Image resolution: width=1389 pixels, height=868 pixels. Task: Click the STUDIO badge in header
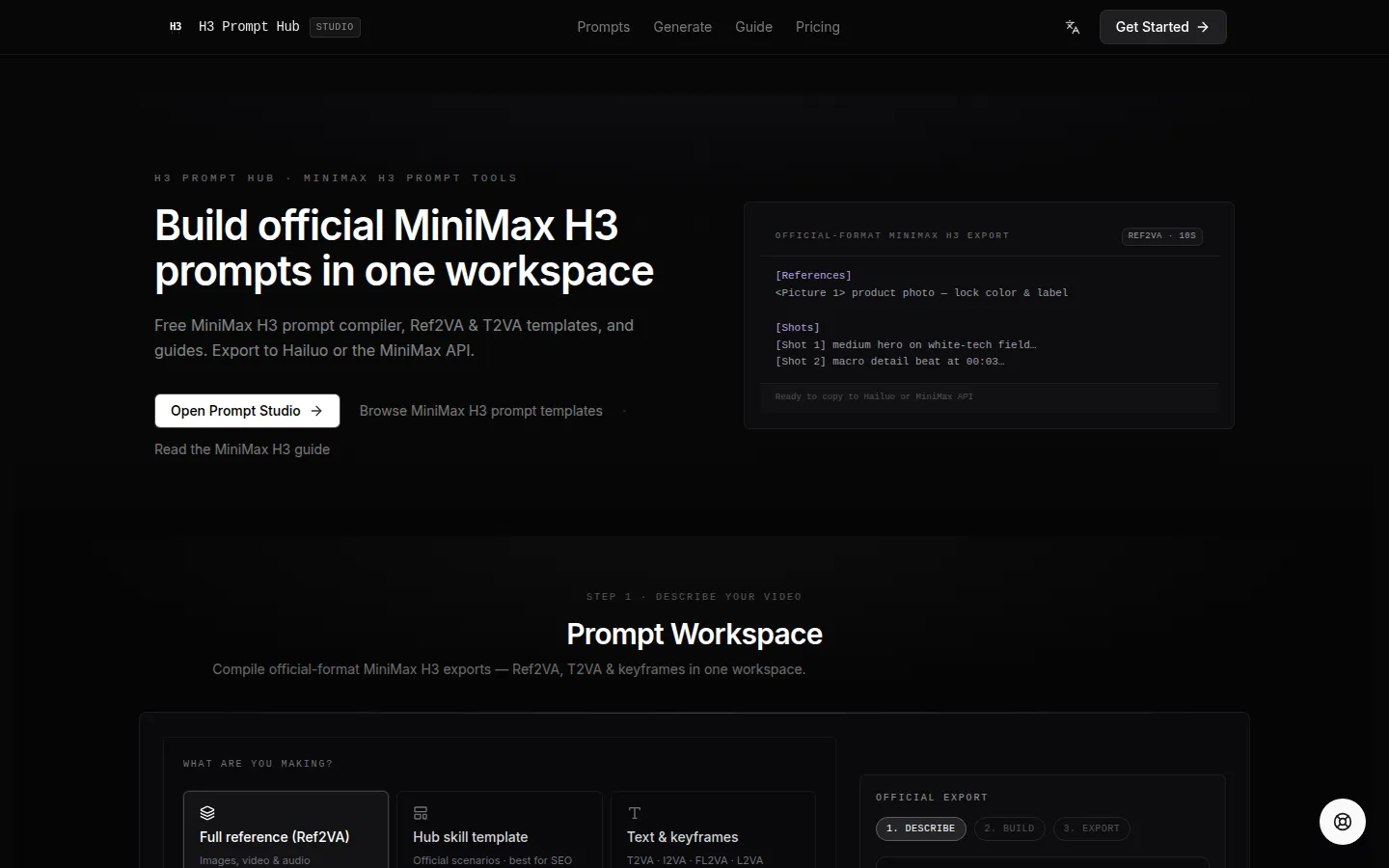(x=335, y=27)
